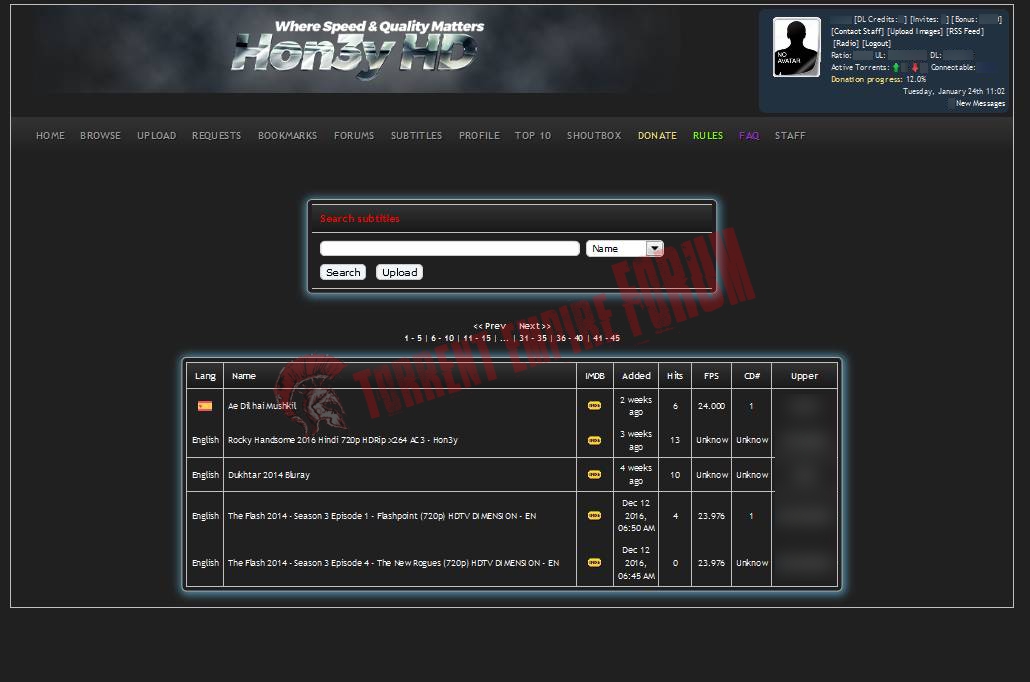The width and height of the screenshot is (1030, 682).
Task: Go to results page 6 - 10
Action: click(443, 338)
